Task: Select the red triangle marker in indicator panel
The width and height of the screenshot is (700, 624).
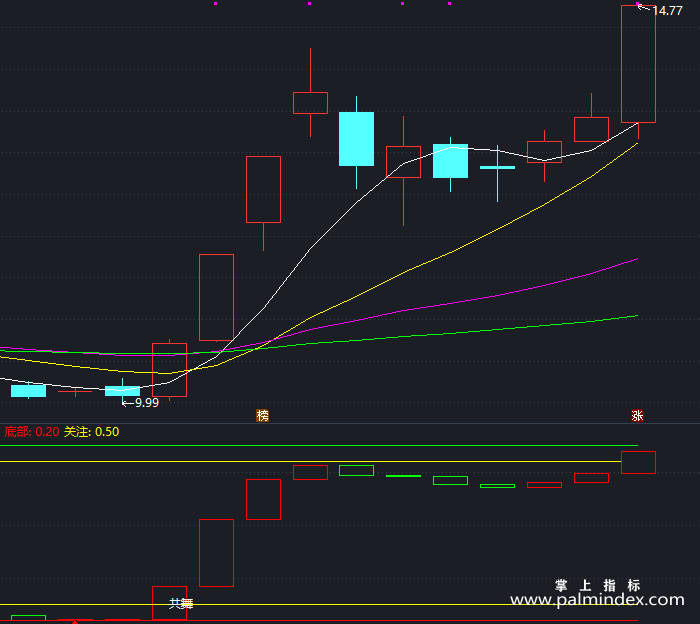Action: point(75,621)
